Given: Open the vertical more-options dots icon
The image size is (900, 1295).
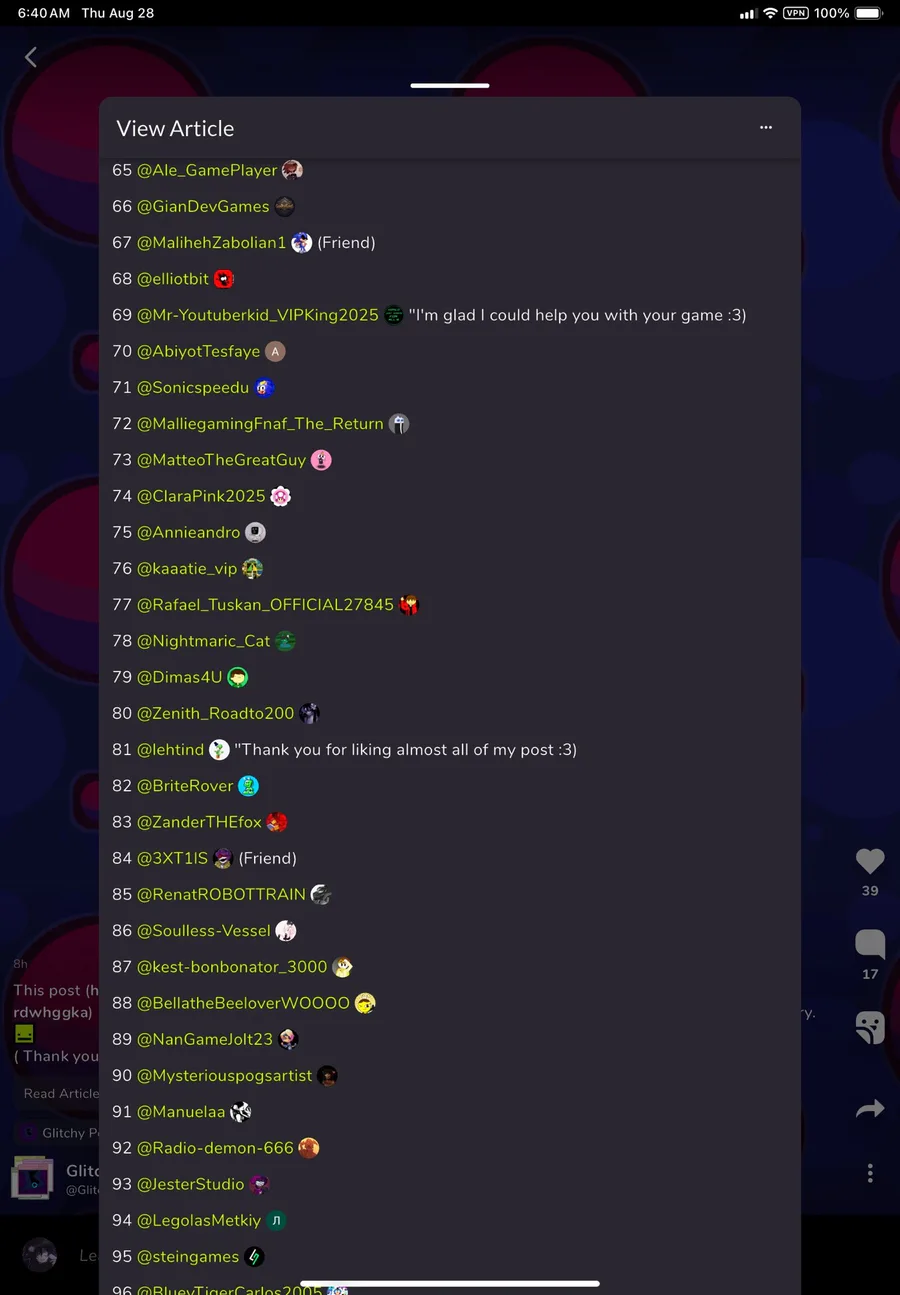Looking at the screenshot, I should (x=870, y=1173).
